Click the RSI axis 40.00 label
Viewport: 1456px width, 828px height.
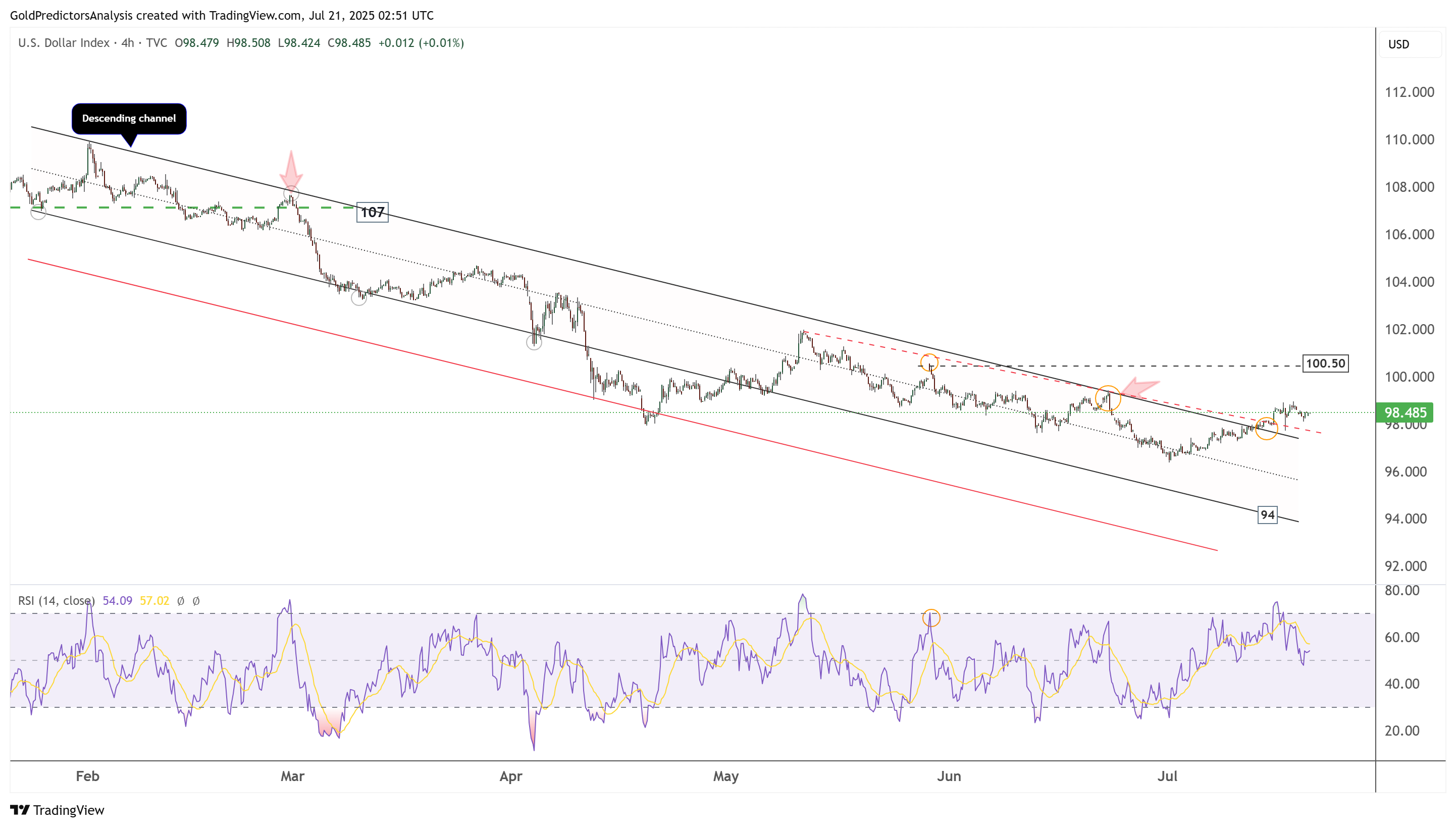coord(1402,684)
